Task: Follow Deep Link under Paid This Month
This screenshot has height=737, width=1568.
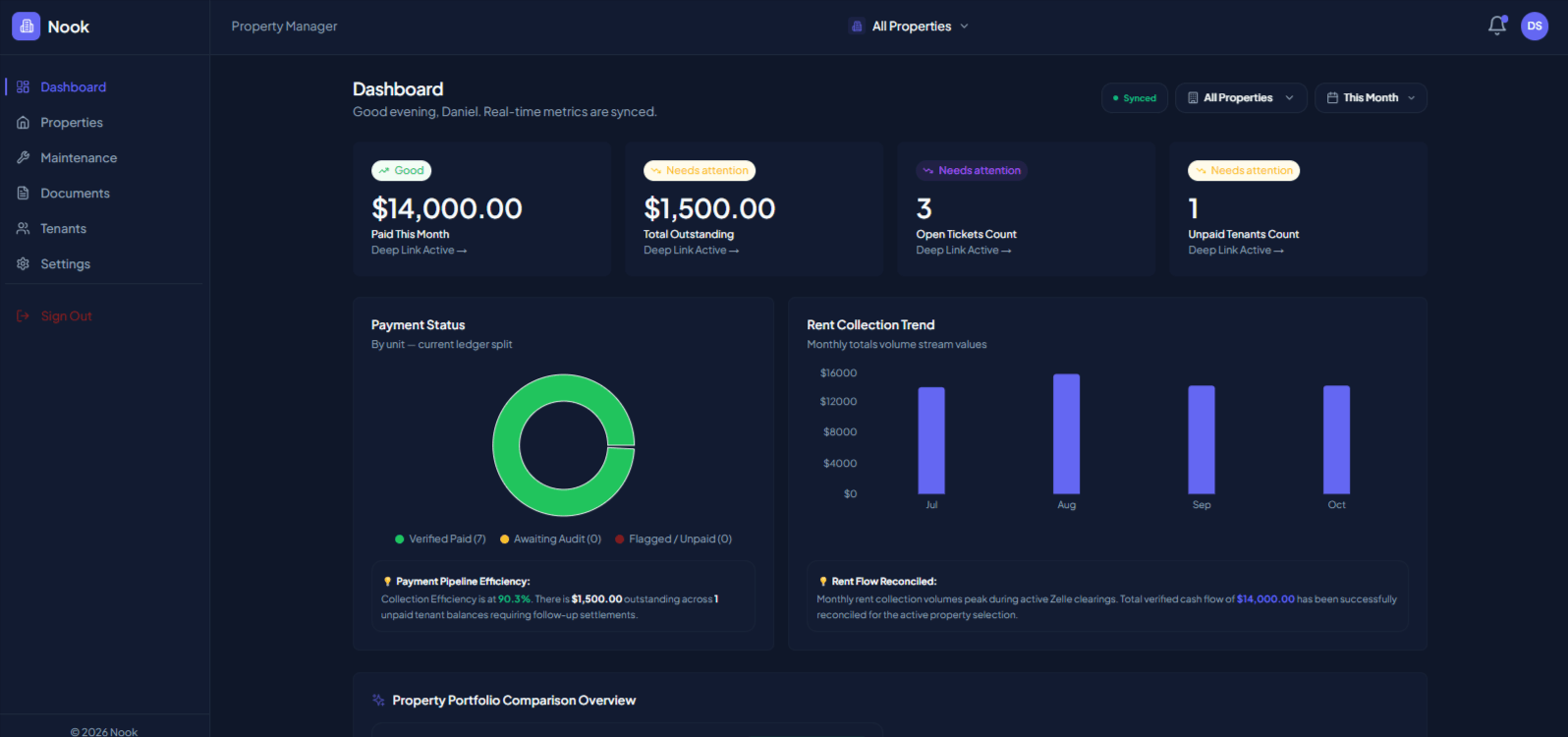Action: coord(420,251)
